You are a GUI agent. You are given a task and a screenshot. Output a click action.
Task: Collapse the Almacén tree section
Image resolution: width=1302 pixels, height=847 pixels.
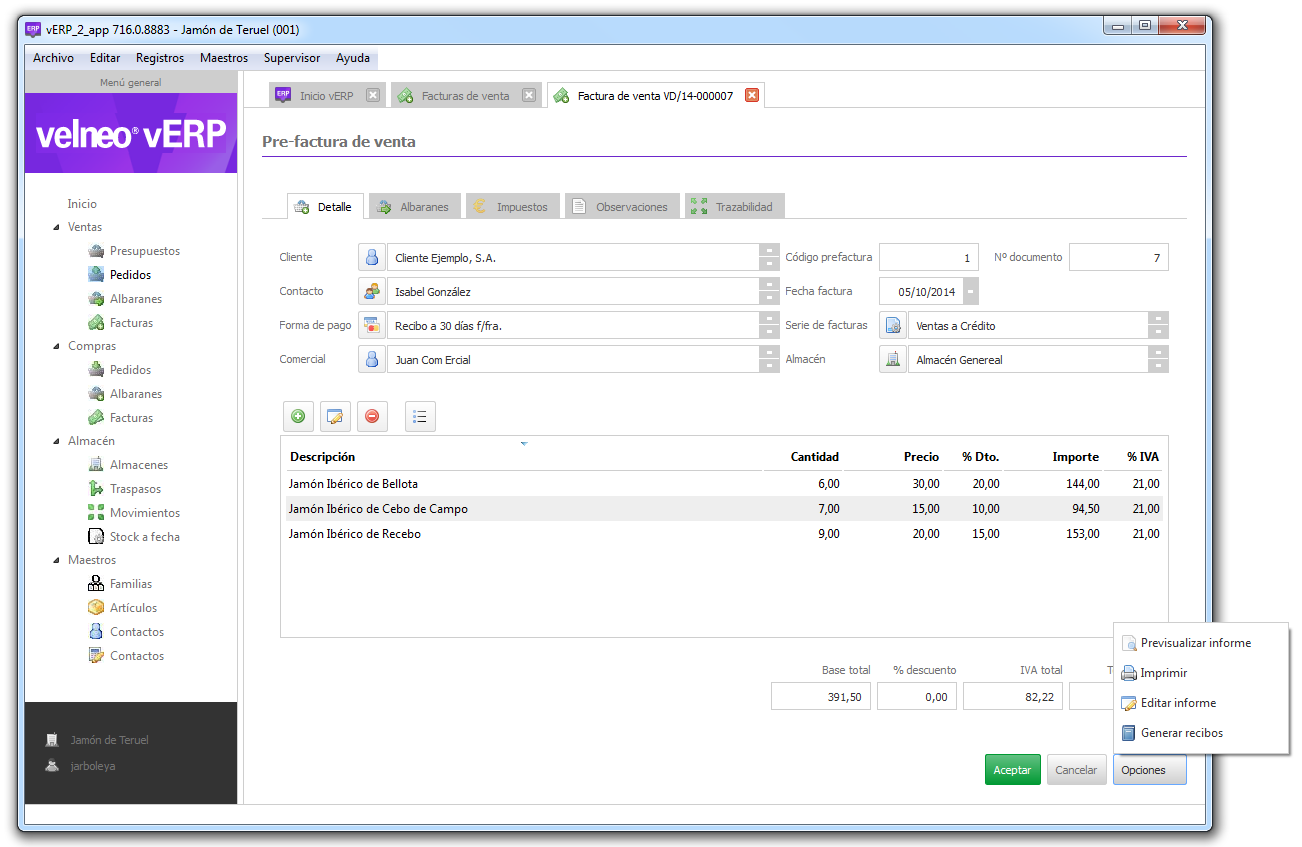[x=56, y=441]
